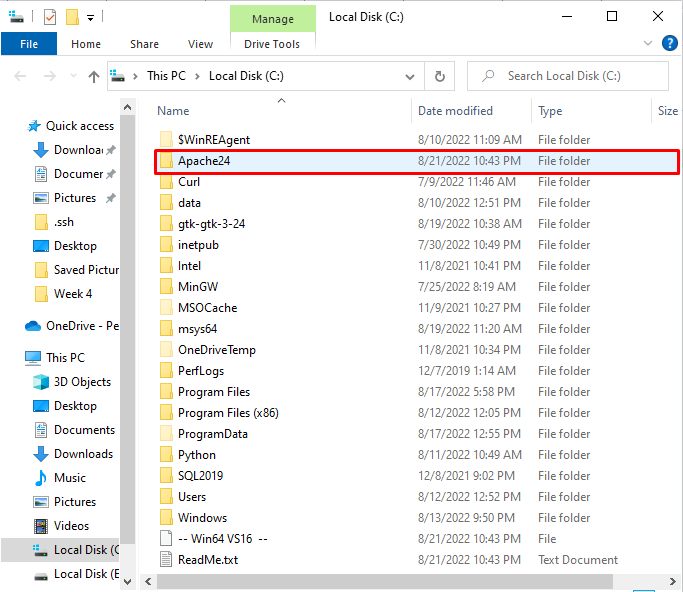Open the Week 4 folder in Quick access
This screenshot has width=683, height=592.
[63, 294]
